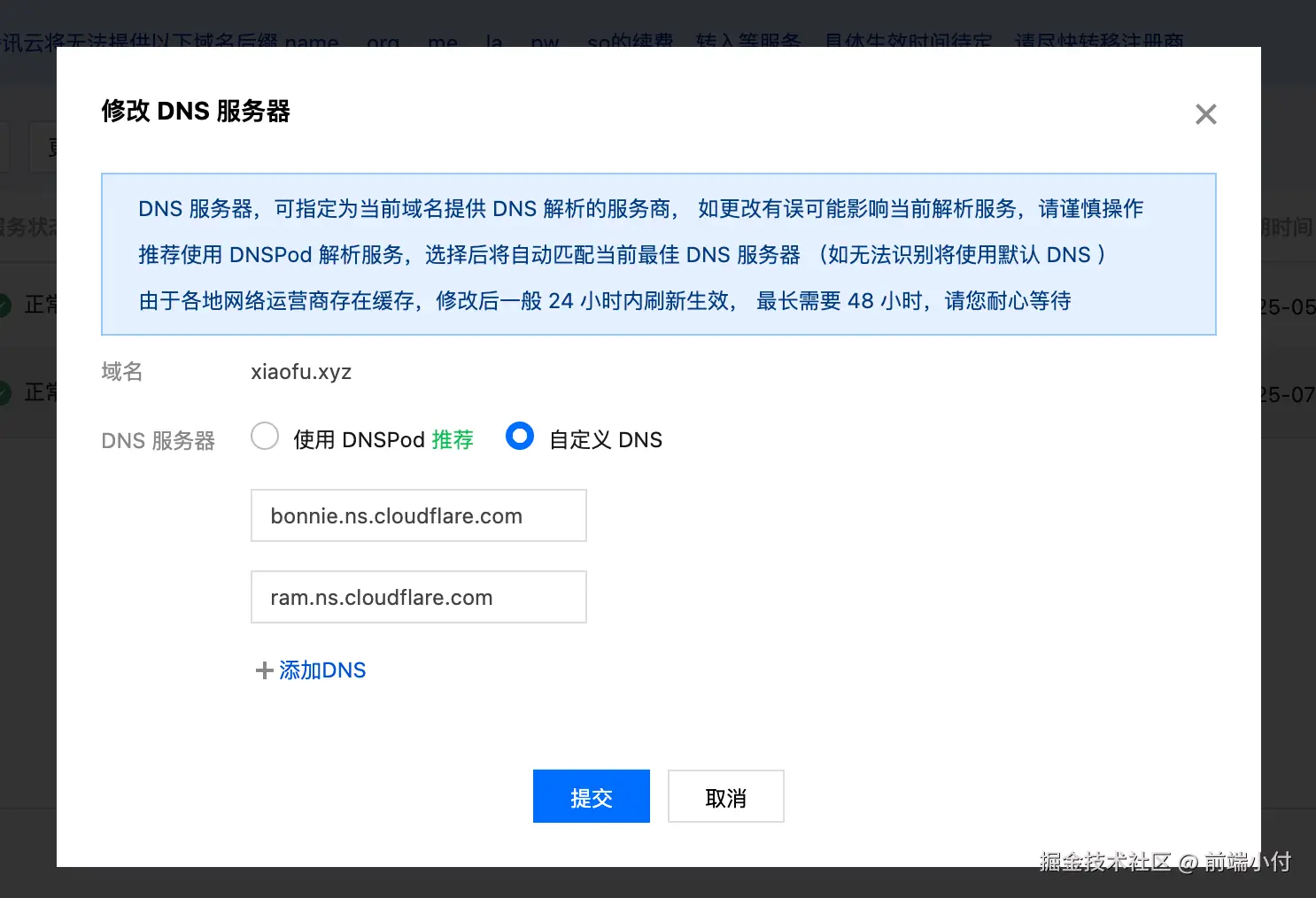1316x898 pixels.
Task: Click the plus icon beside 添加DNS
Action: click(264, 671)
